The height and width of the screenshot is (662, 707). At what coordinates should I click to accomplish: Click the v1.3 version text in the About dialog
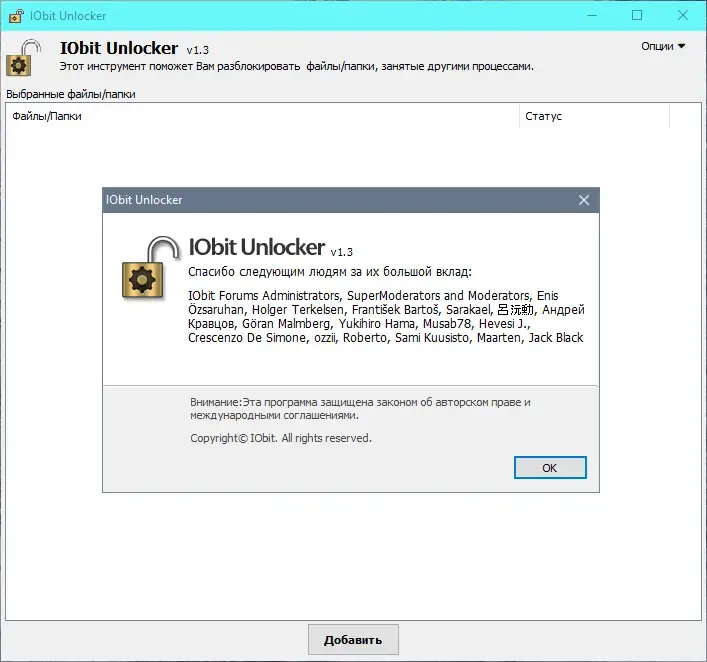(341, 252)
